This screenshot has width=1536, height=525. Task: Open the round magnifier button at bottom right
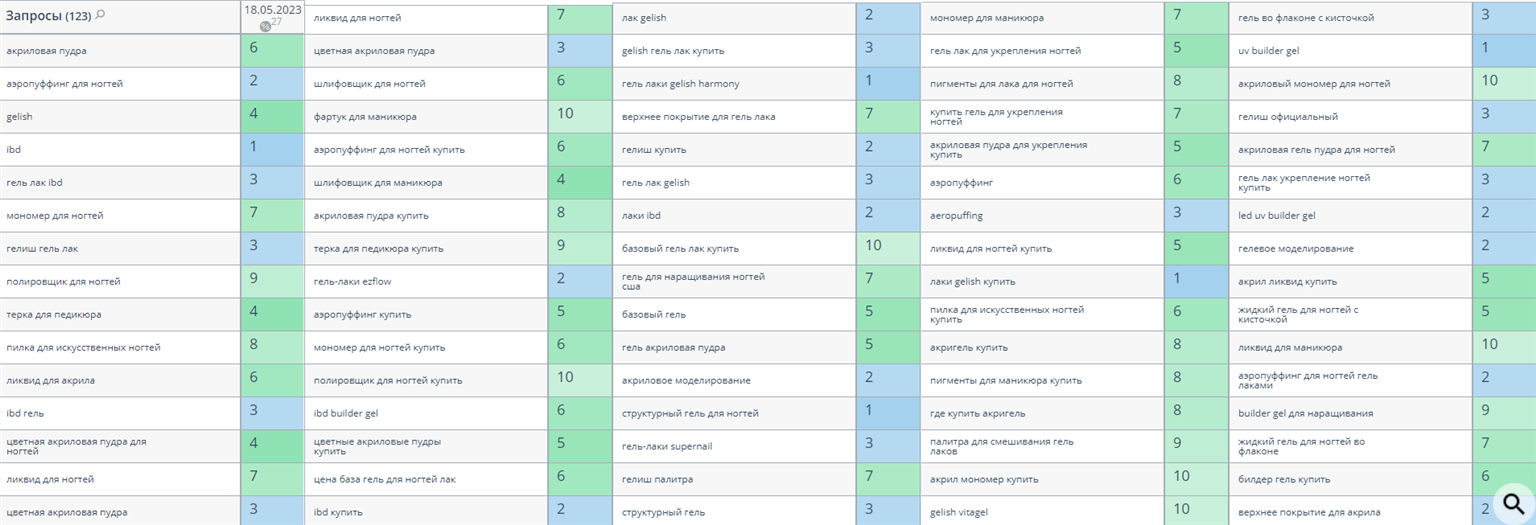1514,503
